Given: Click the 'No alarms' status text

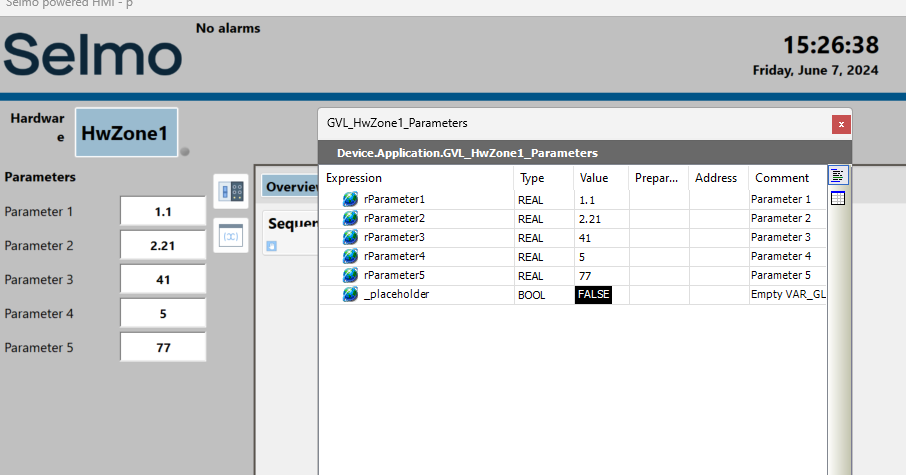Looking at the screenshot, I should coord(228,28).
